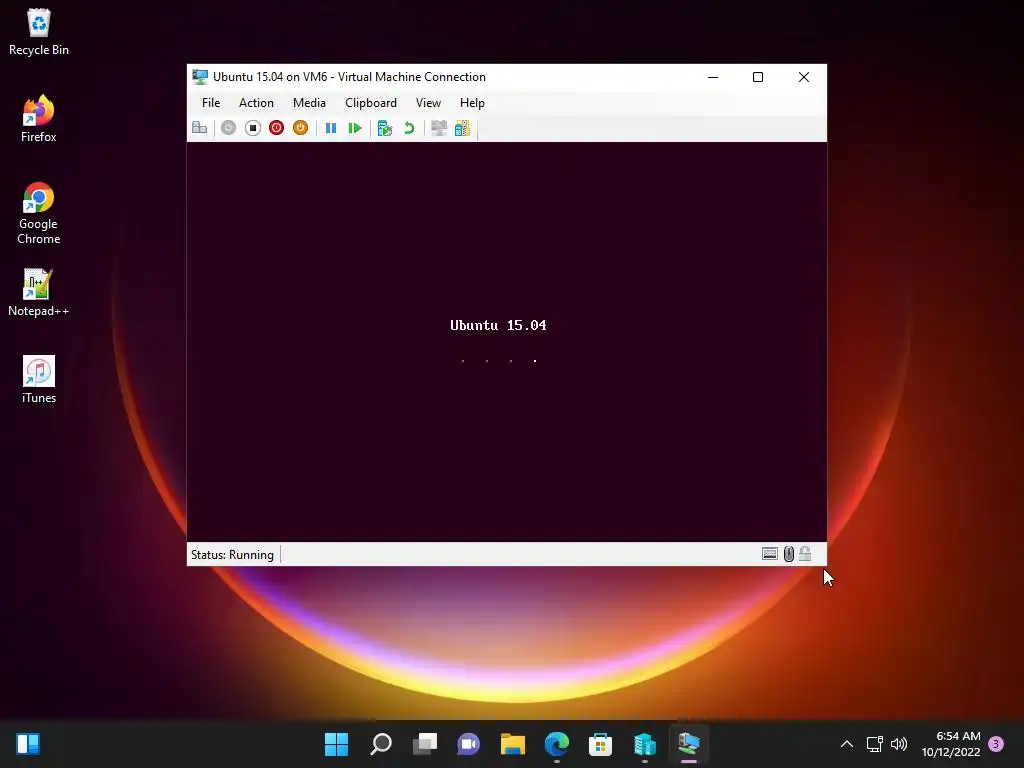The width and height of the screenshot is (1024, 768).
Task: Open Task View from the taskbar
Action: click(x=425, y=744)
